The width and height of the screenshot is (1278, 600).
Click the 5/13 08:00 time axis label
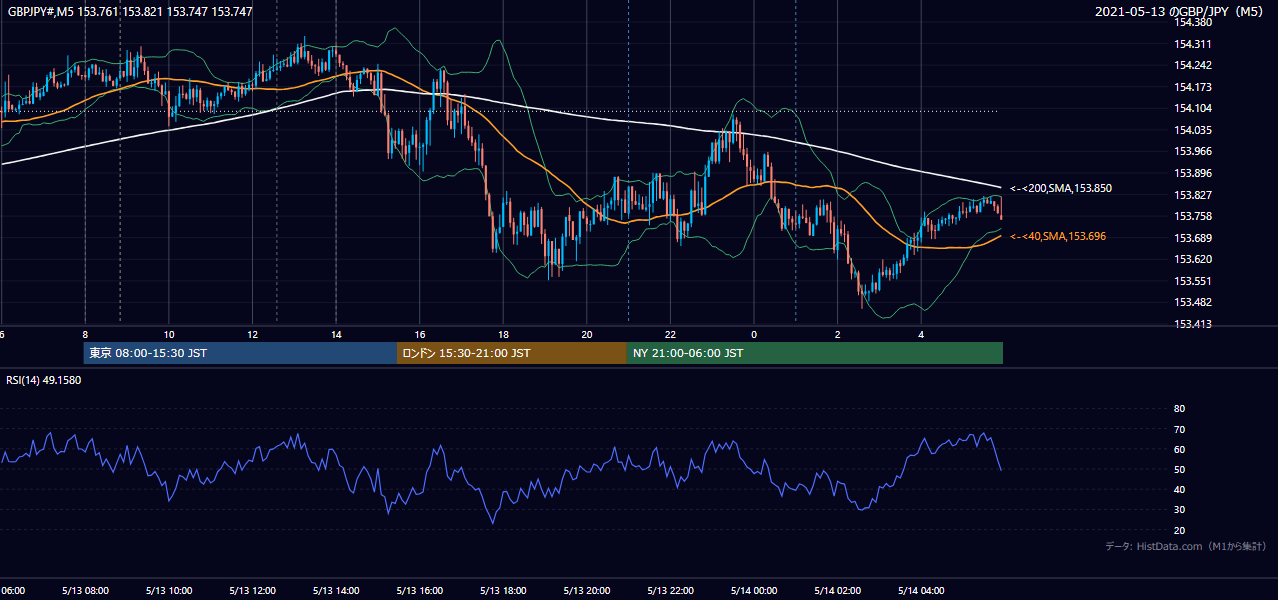tap(84, 590)
